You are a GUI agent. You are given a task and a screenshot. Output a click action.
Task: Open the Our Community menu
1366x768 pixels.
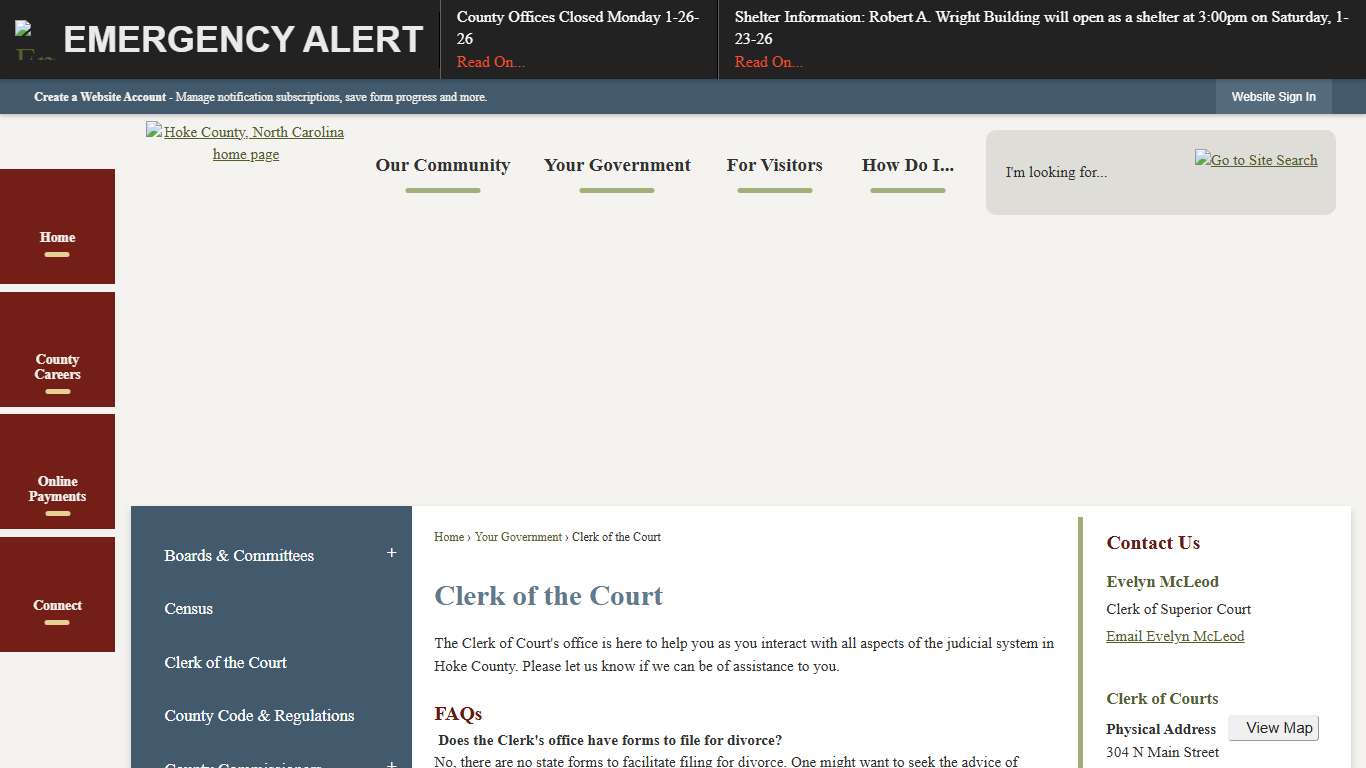[x=442, y=165]
